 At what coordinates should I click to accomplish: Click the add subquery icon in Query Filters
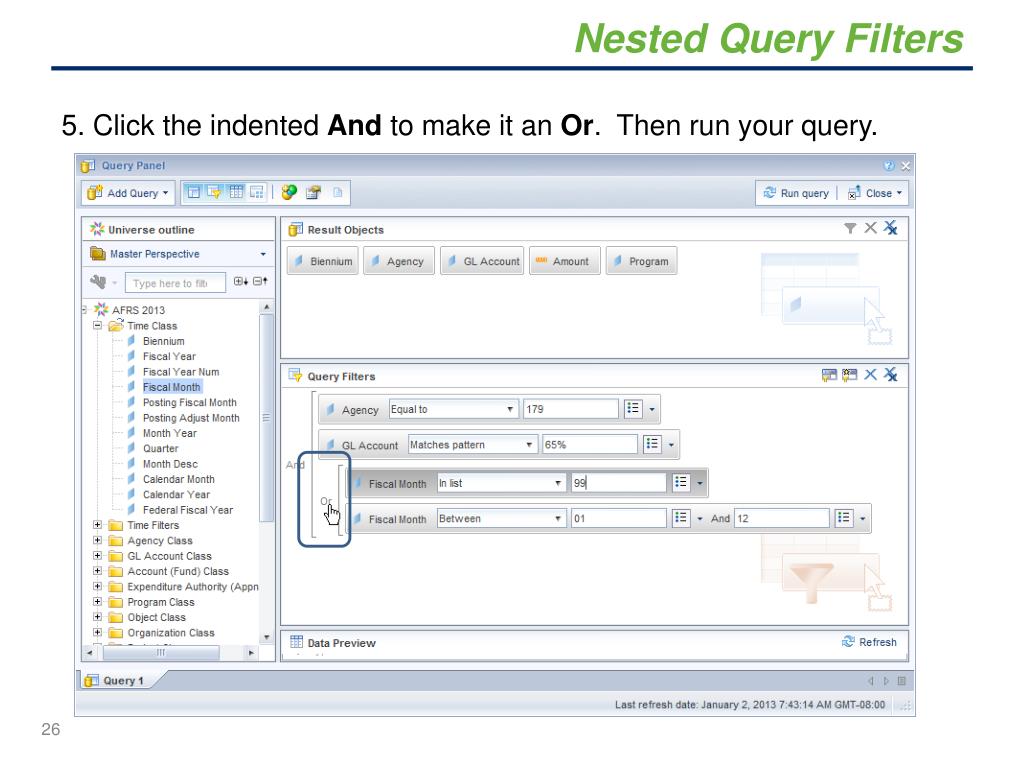click(x=829, y=375)
